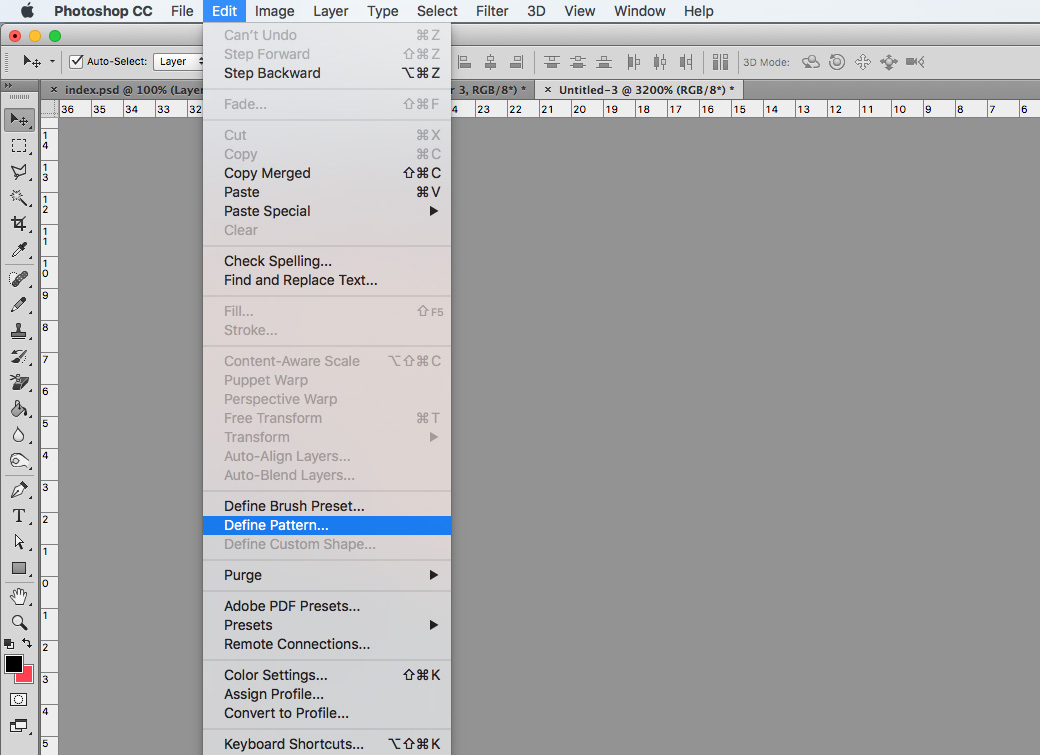Choose Assign Profile menu item

coord(327,694)
